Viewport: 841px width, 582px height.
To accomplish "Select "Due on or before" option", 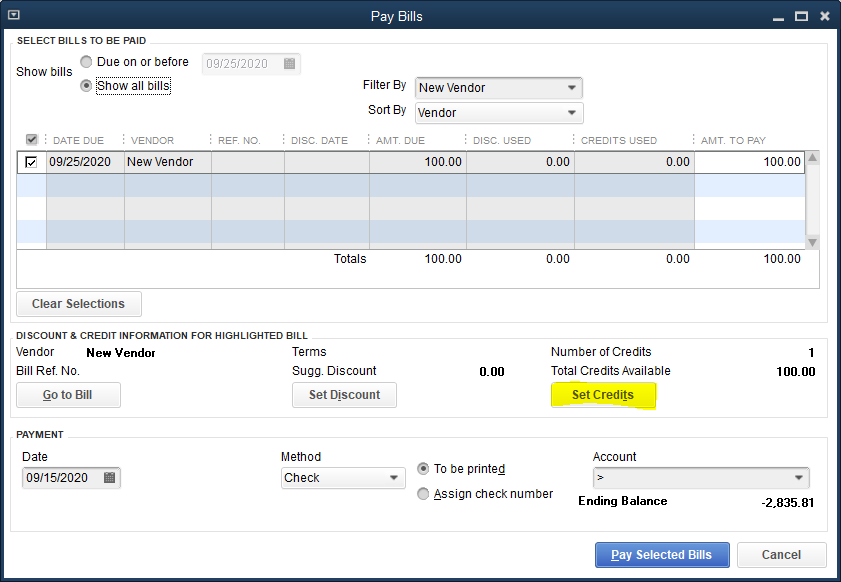I will 87,62.
